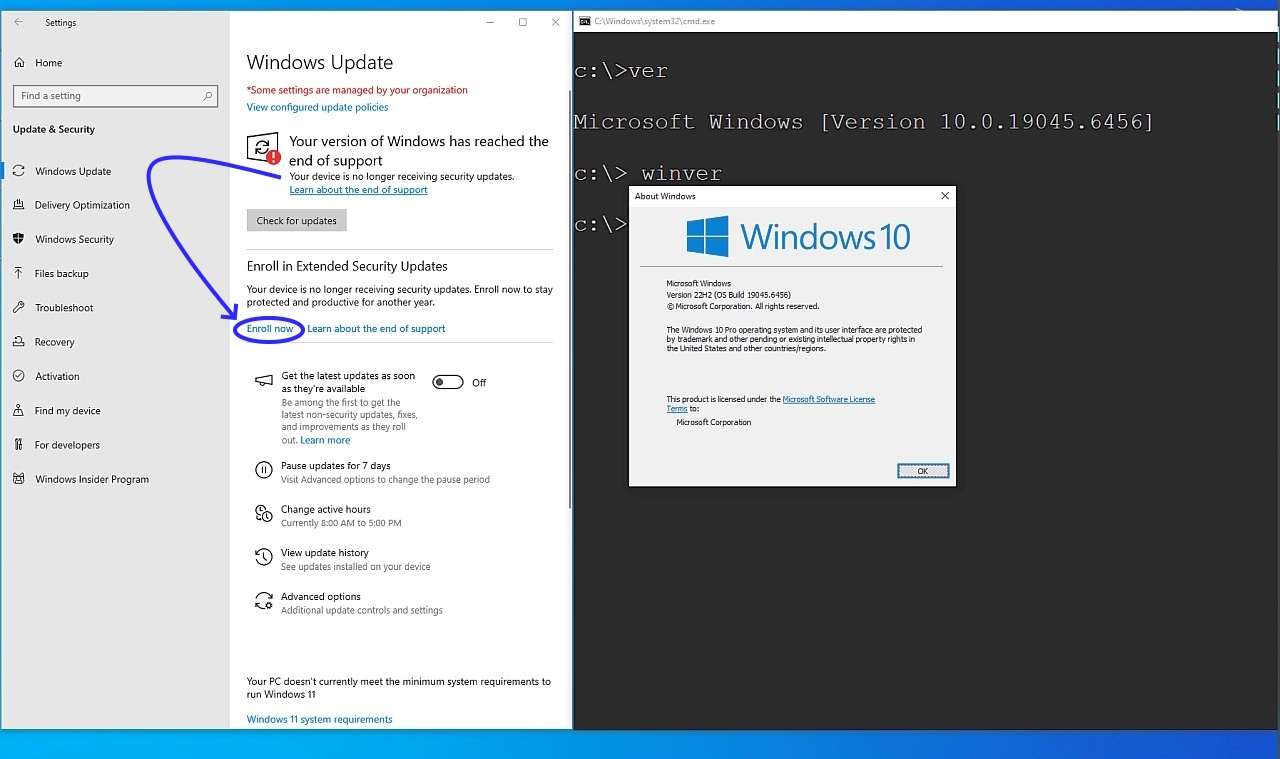Click the search magnifier in Find a setting

[208, 96]
